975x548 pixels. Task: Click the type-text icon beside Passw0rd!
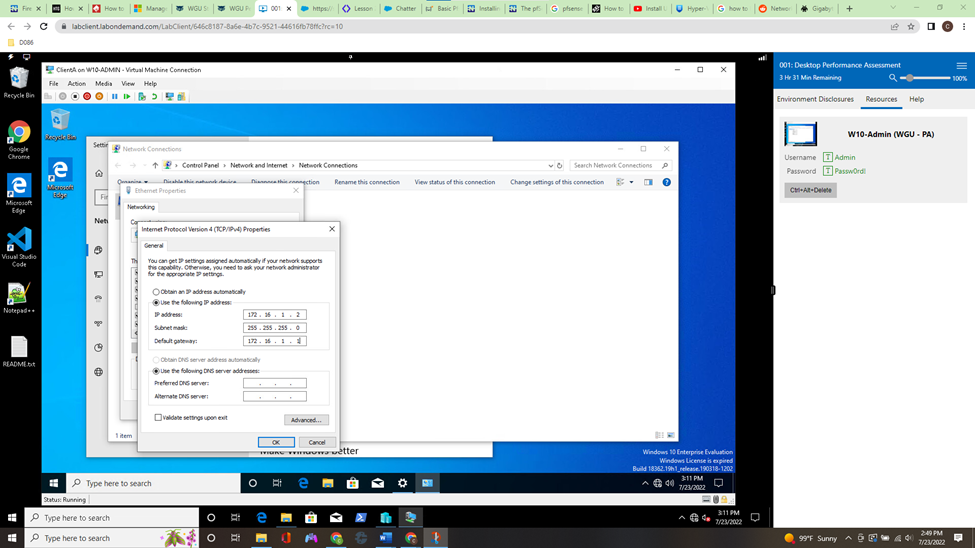point(828,171)
